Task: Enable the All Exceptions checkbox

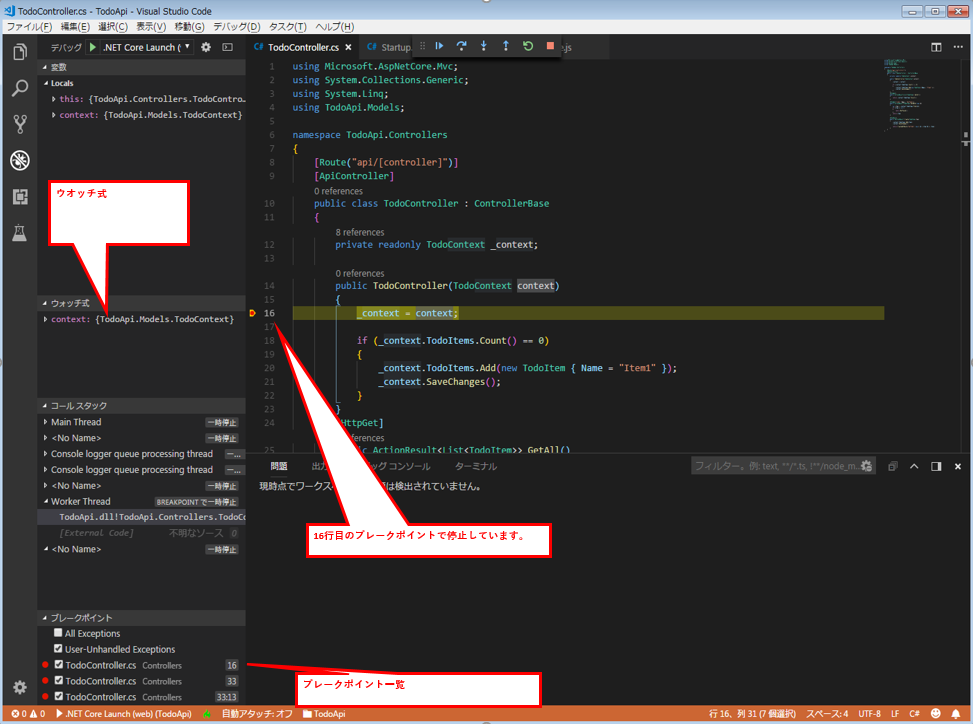Action: [58, 633]
